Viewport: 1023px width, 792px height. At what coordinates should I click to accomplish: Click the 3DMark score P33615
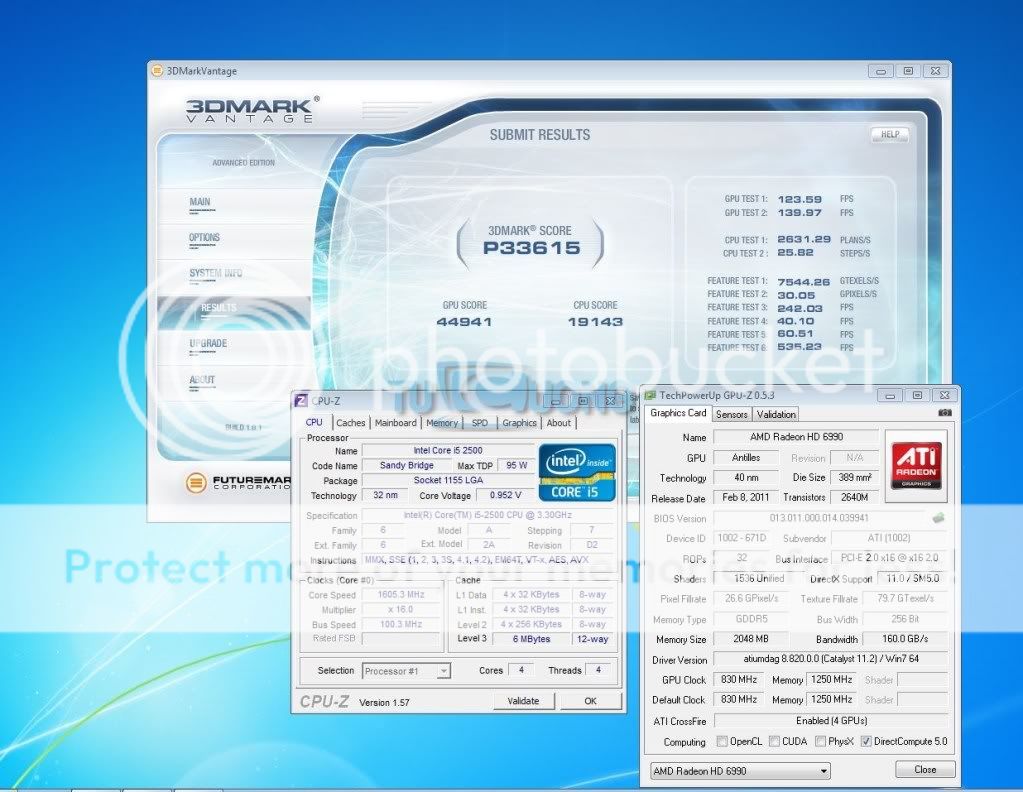[x=531, y=248]
